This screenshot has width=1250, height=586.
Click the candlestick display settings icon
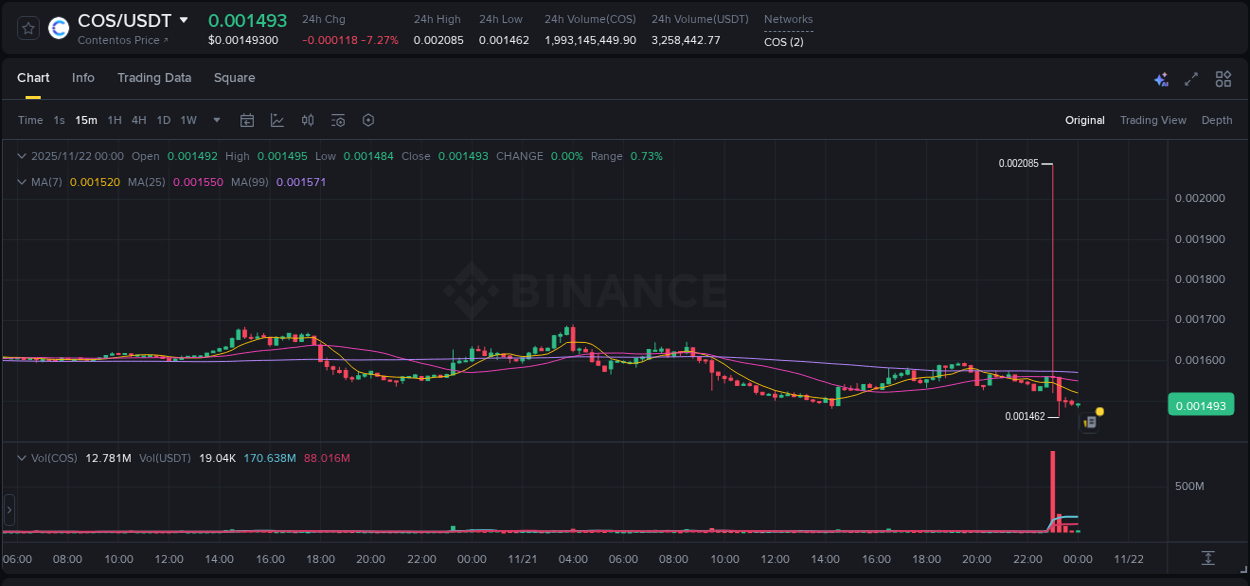(x=307, y=120)
